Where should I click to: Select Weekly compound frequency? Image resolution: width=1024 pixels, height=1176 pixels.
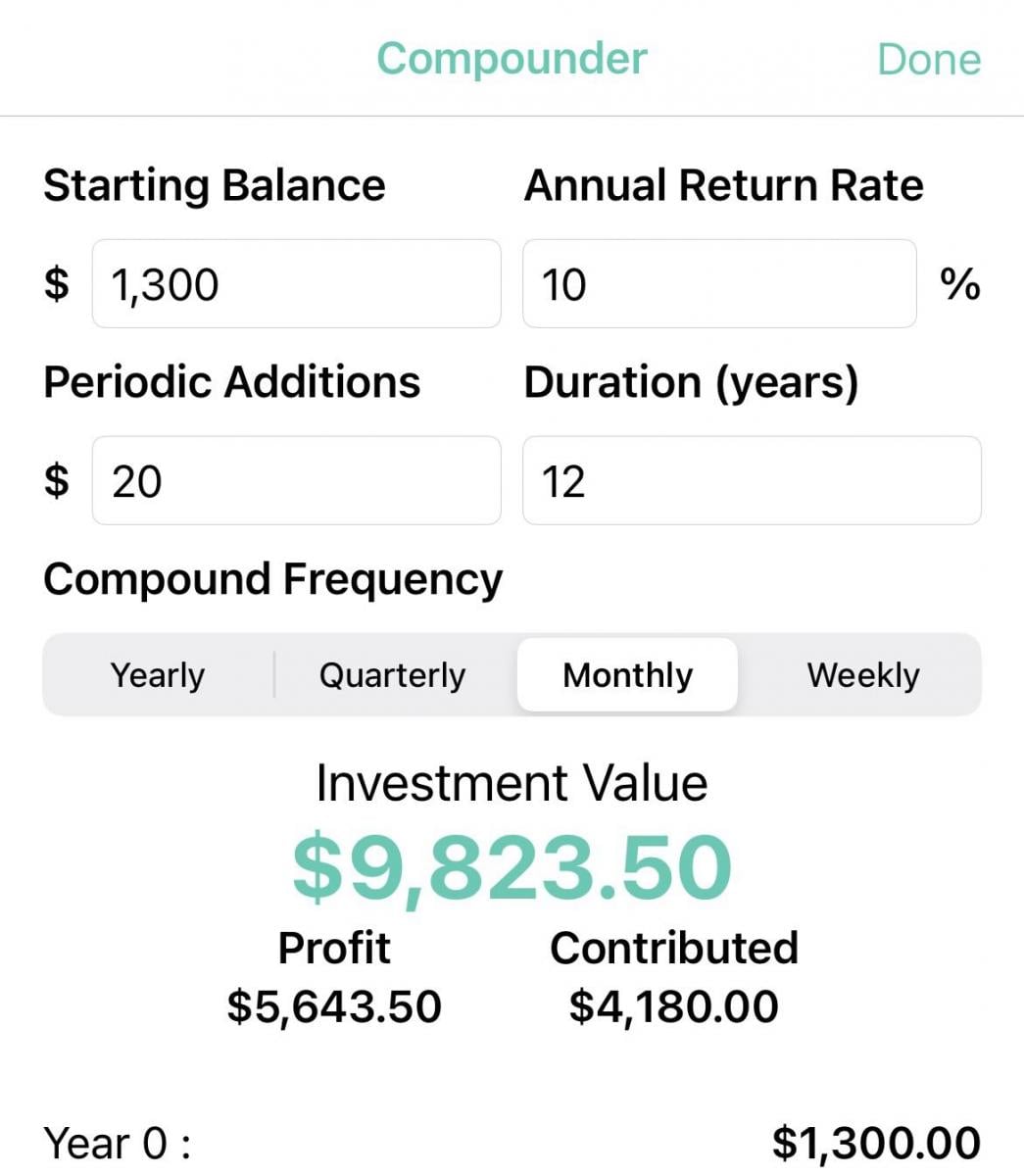point(863,675)
